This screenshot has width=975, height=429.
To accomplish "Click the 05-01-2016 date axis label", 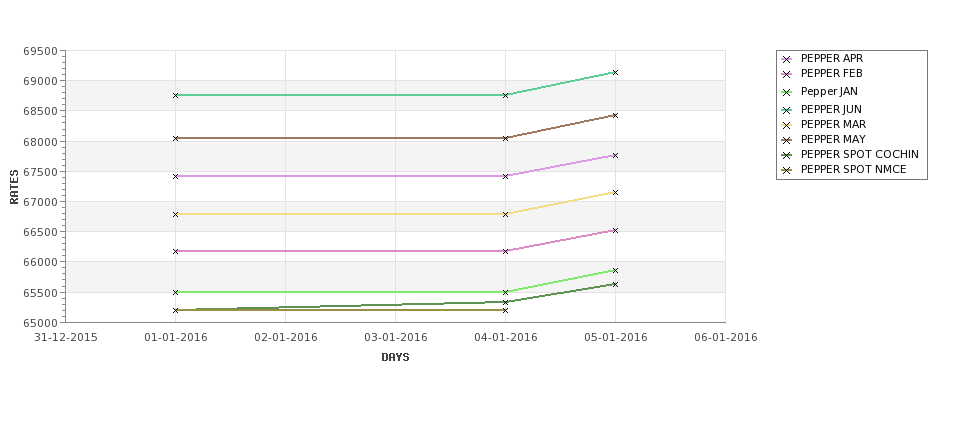I will tap(615, 338).
